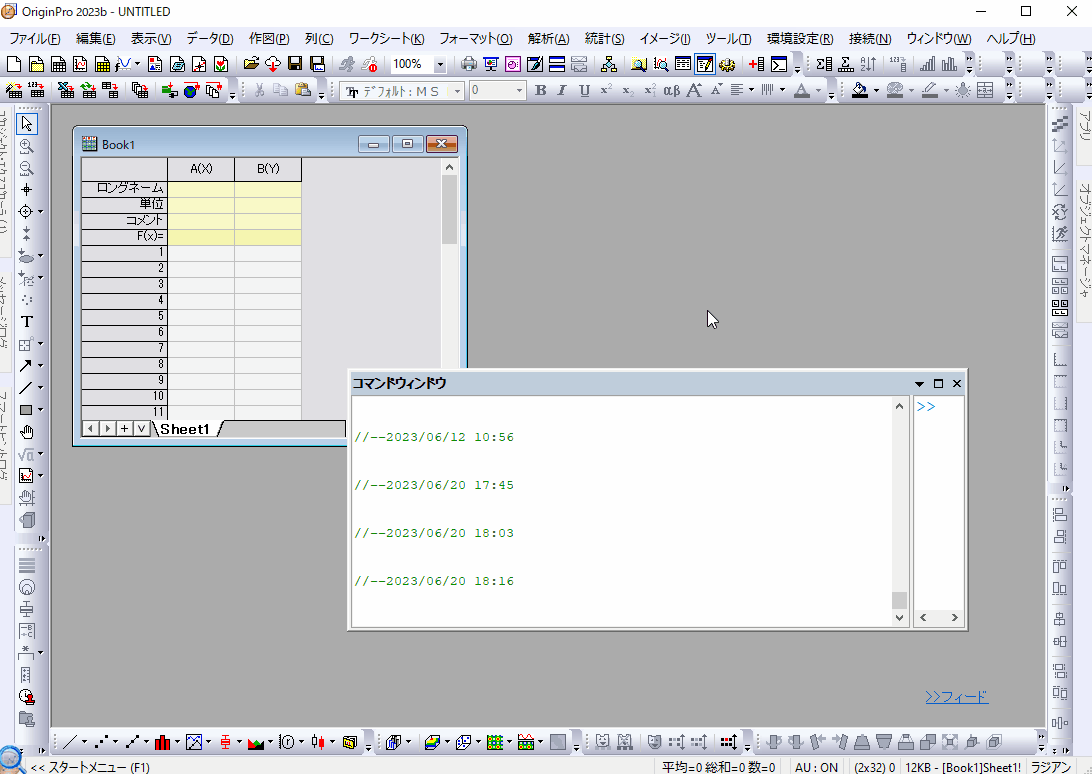Click the Statistics on Columns sigma icon
1092x774 pixels.
pos(824,65)
